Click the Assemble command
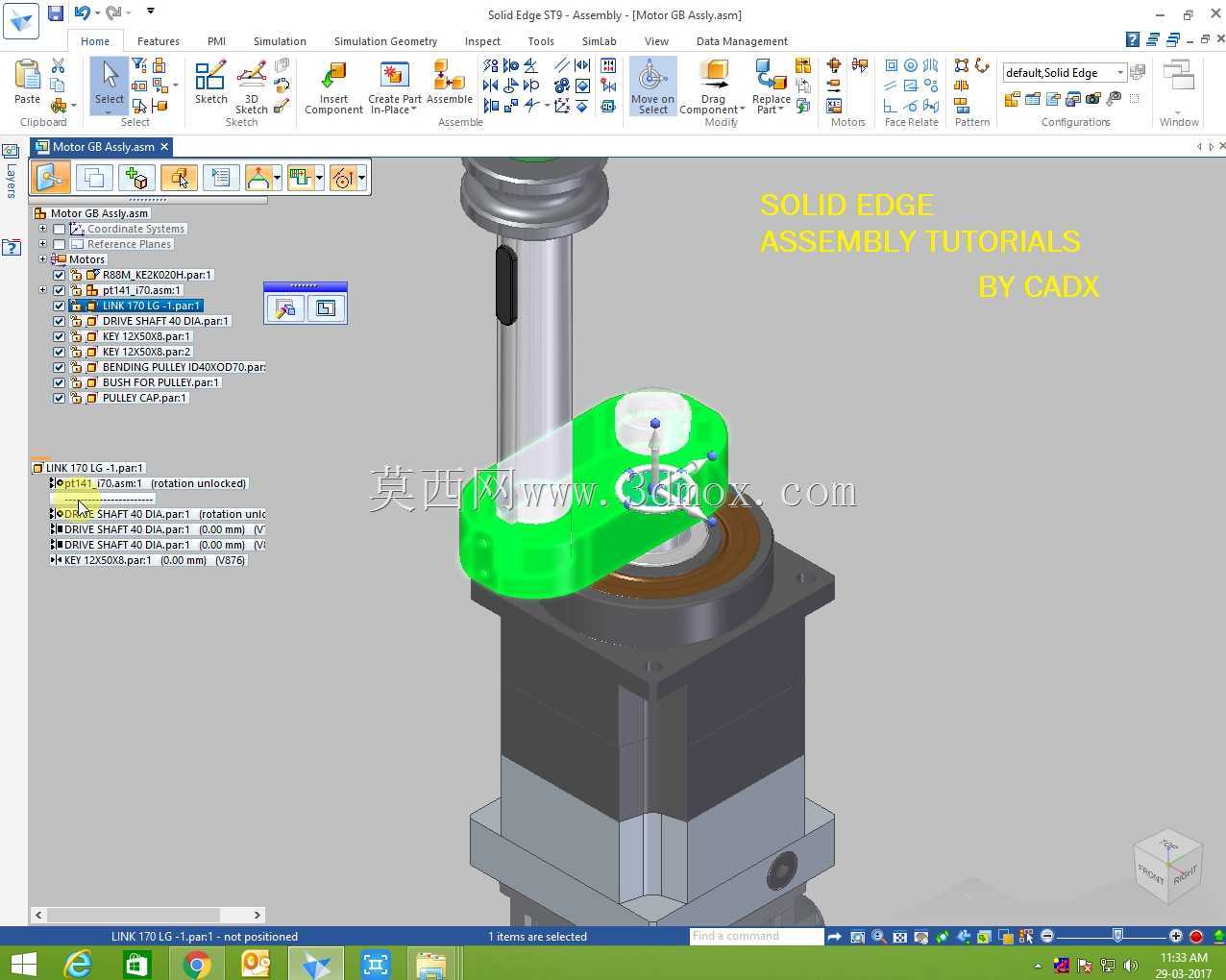Image resolution: width=1226 pixels, height=980 pixels. pyautogui.click(x=449, y=83)
